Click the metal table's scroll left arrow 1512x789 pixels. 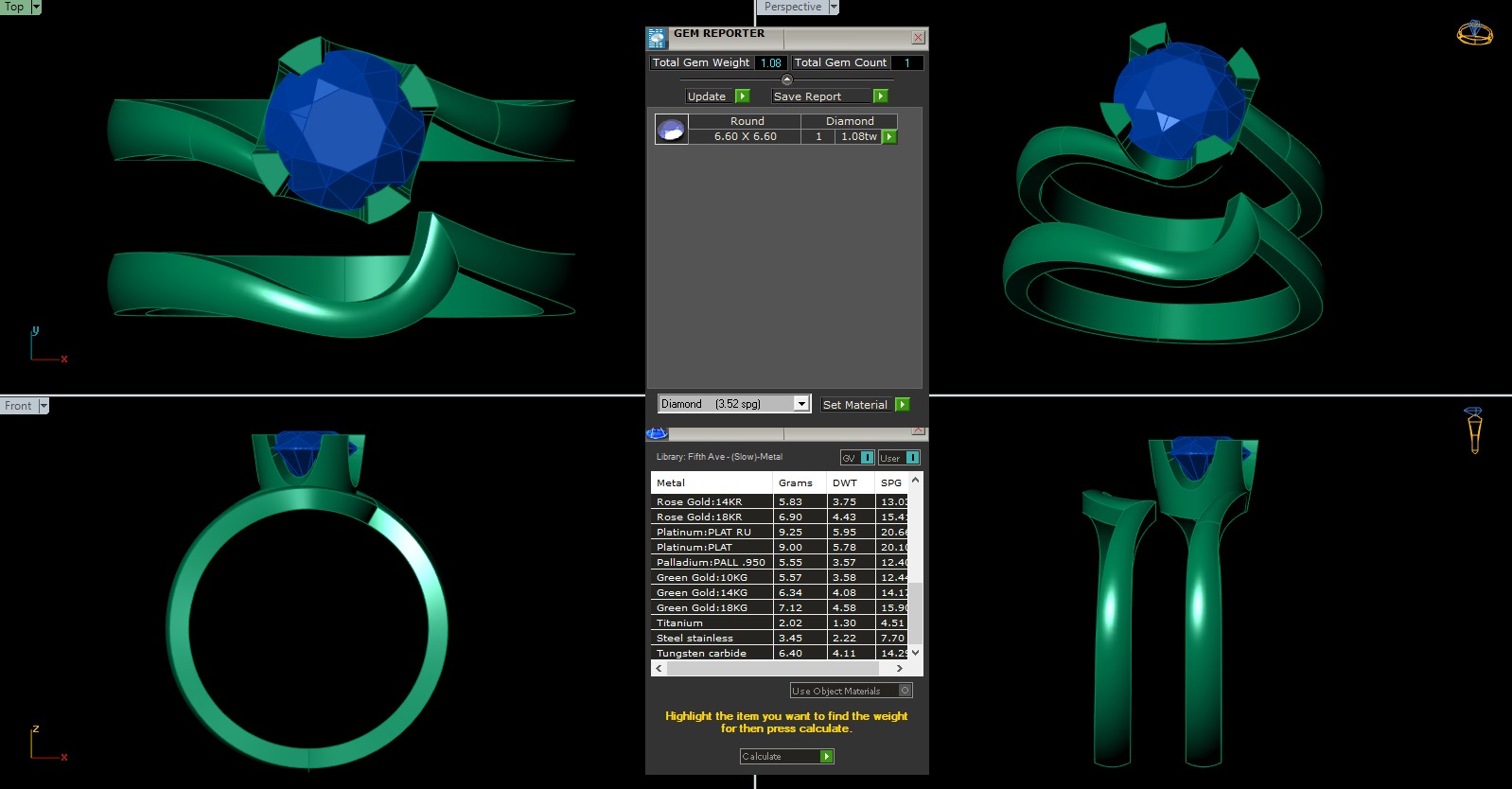pos(659,668)
